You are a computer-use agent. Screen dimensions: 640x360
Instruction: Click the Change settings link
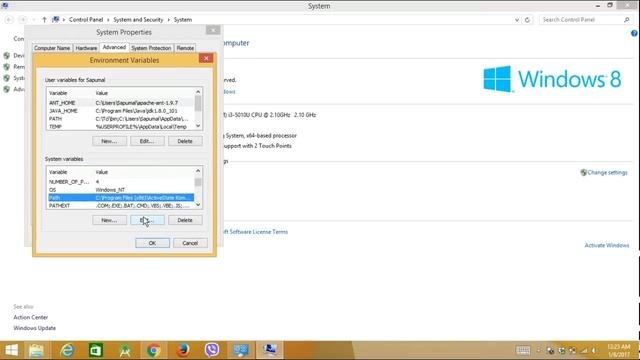(x=607, y=173)
